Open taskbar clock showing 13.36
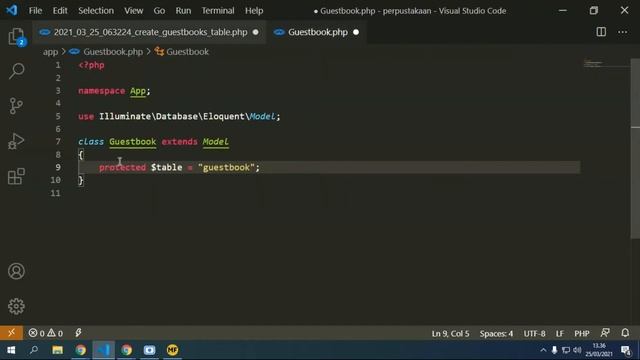Image resolution: width=640 pixels, height=360 pixels. point(599,350)
